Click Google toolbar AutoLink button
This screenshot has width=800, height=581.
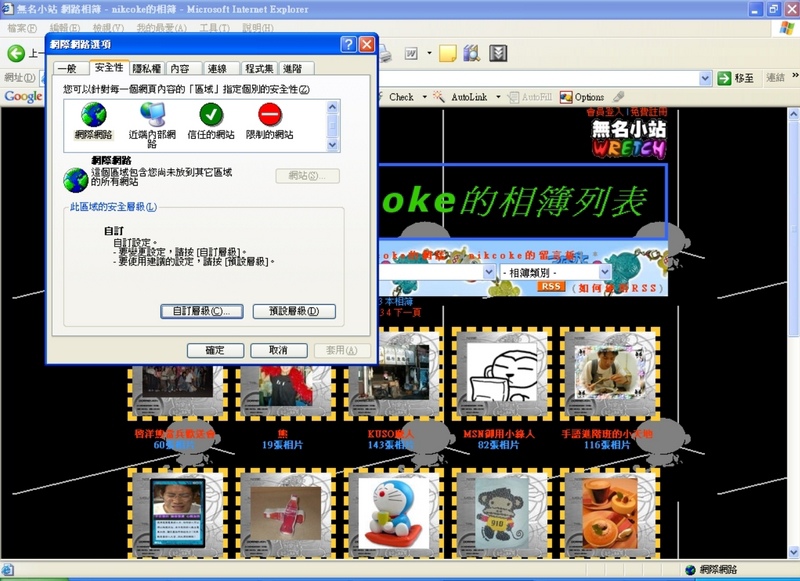pyautogui.click(x=462, y=97)
